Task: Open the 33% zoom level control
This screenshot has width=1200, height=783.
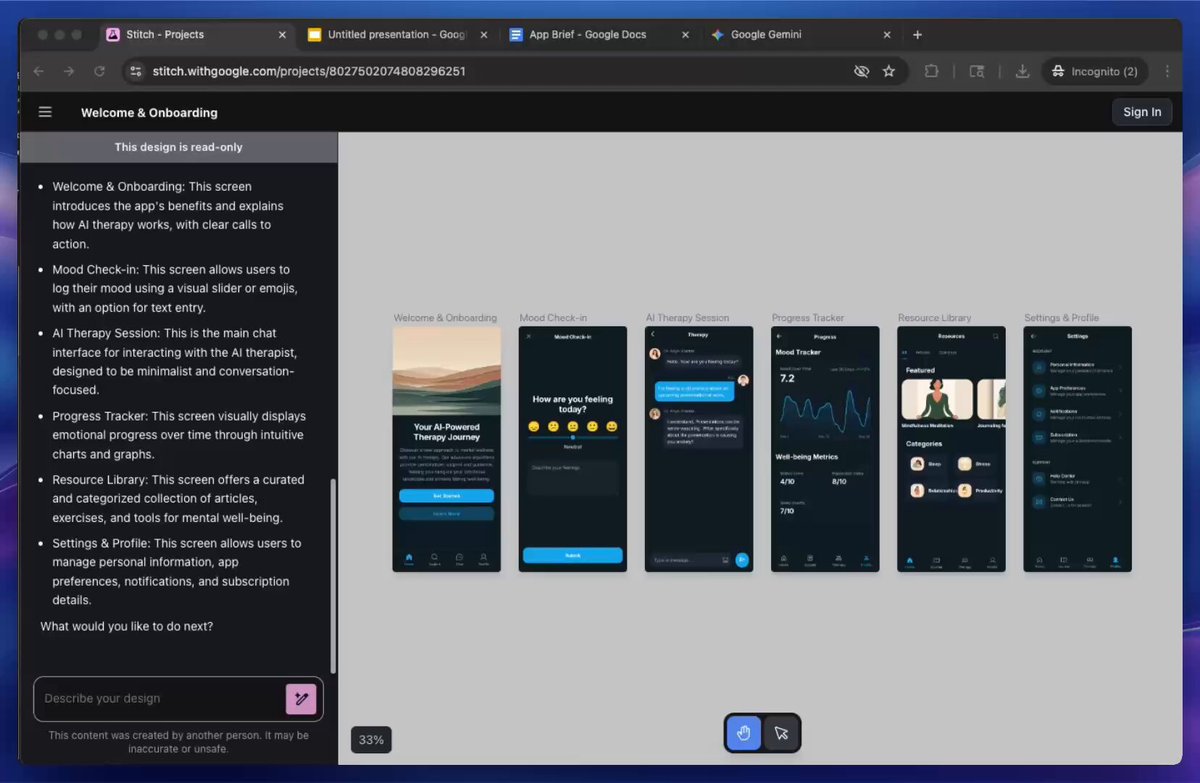Action: [371, 740]
